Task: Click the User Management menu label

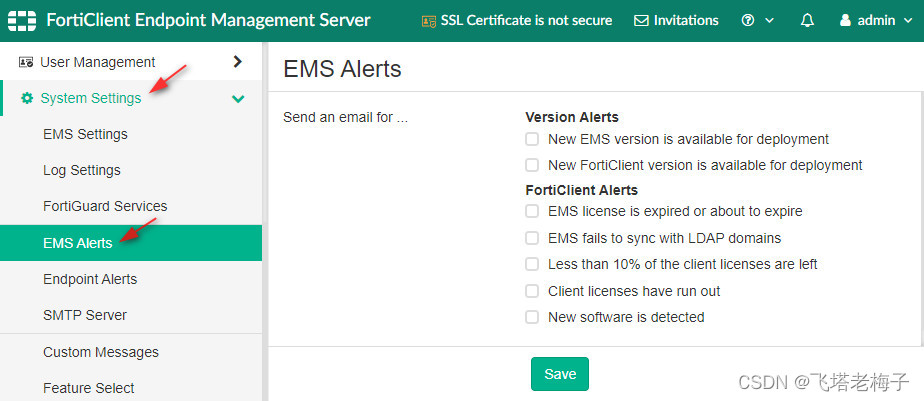Action: click(x=98, y=62)
